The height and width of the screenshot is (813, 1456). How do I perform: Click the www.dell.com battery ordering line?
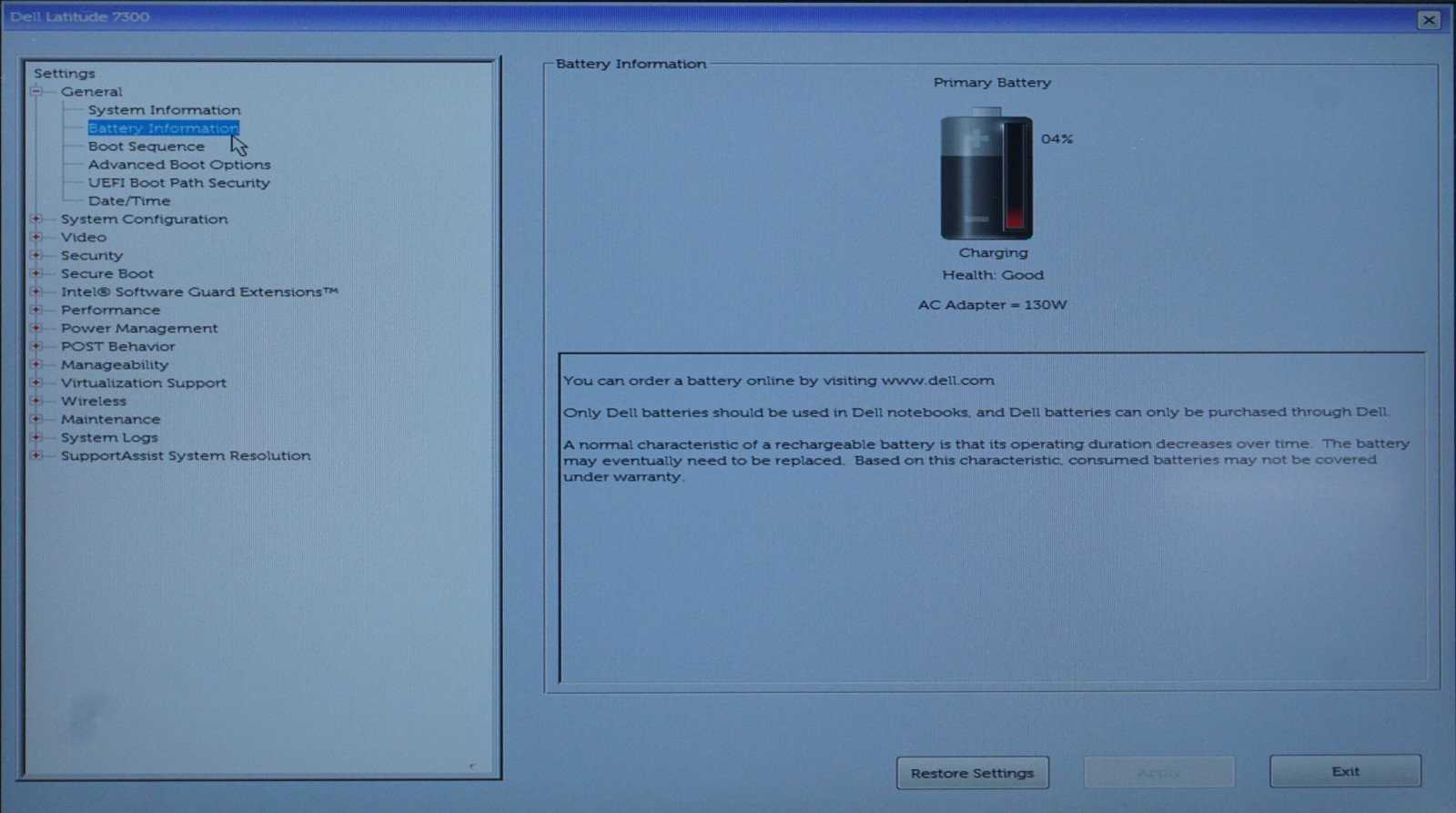[x=779, y=381]
